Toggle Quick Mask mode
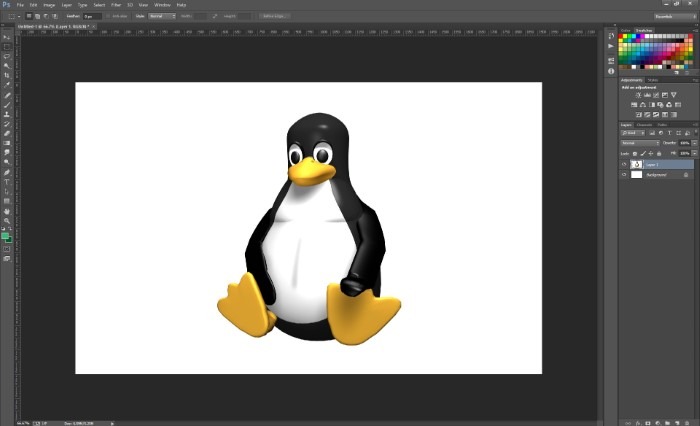Screen dimensions: 700x426 click(6, 249)
